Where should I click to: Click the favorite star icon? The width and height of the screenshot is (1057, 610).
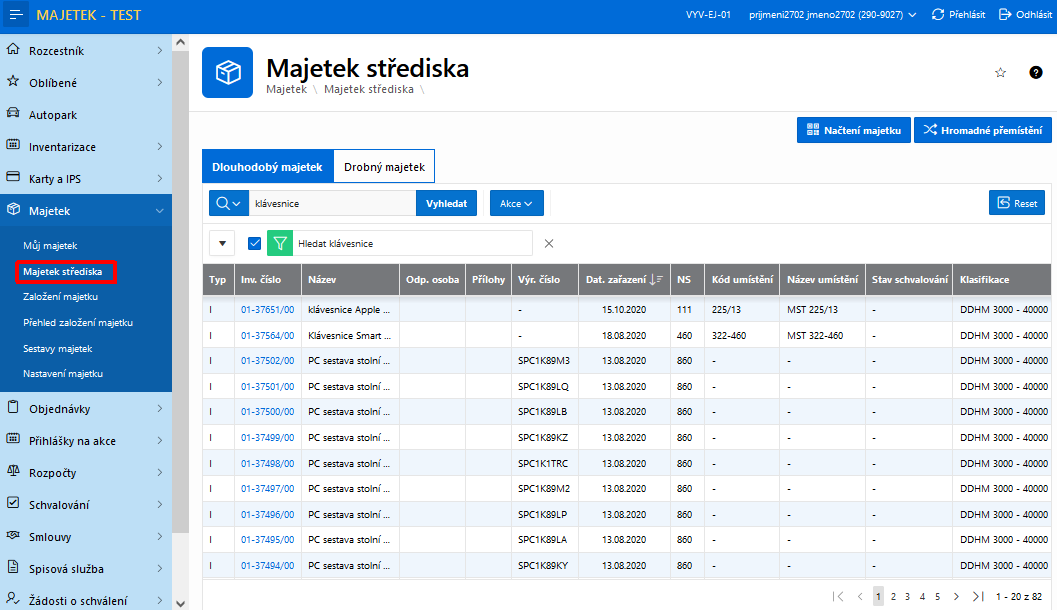tap(1000, 73)
